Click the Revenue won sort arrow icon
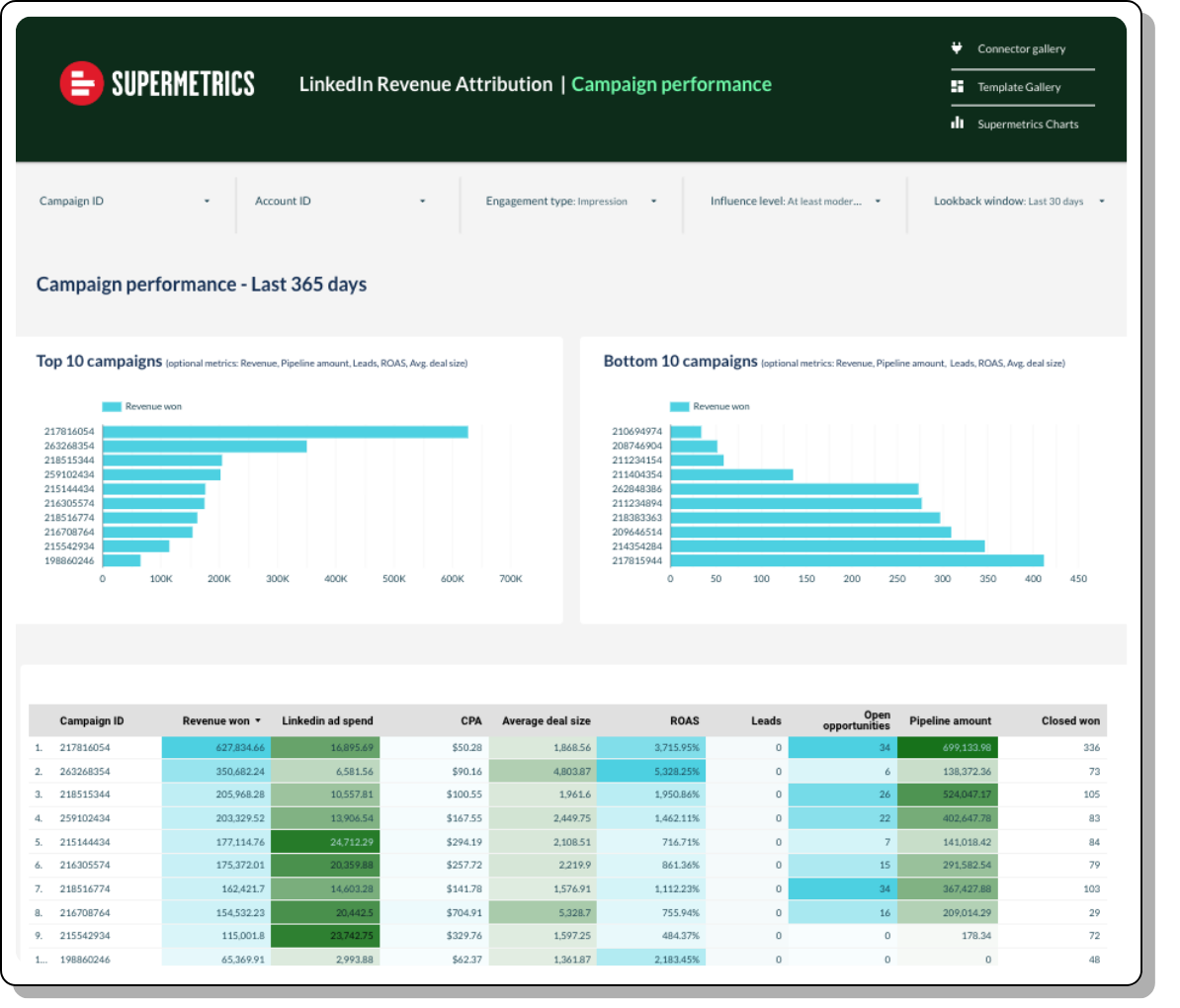The height and width of the screenshot is (1008, 1180). pyautogui.click(x=259, y=721)
